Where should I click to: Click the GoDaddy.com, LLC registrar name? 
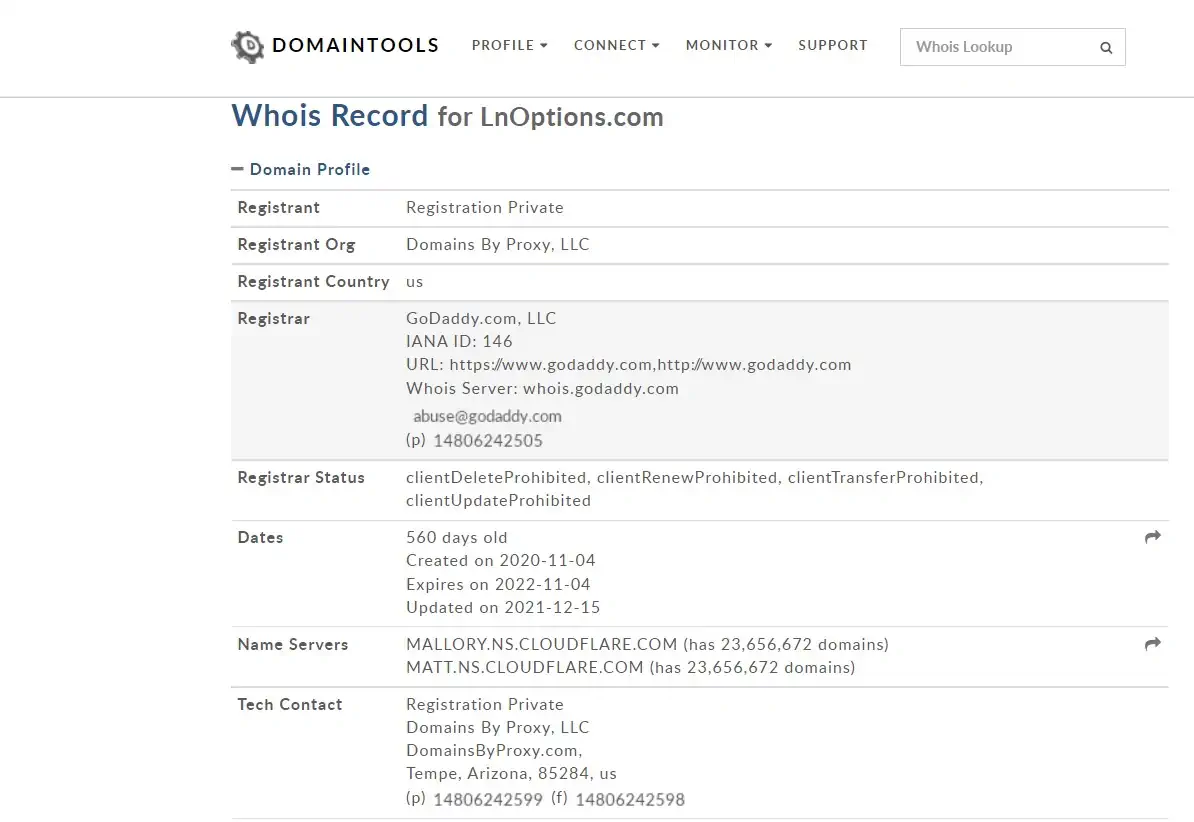coord(481,318)
